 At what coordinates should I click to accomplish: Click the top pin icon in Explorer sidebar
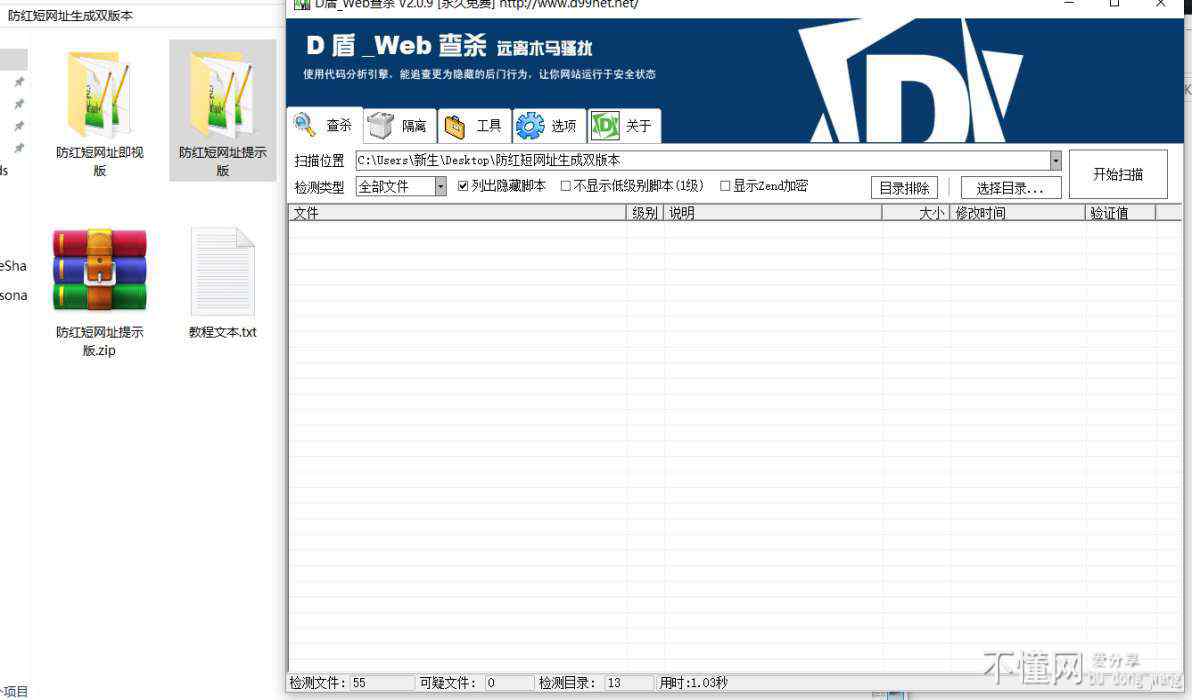click(19, 81)
